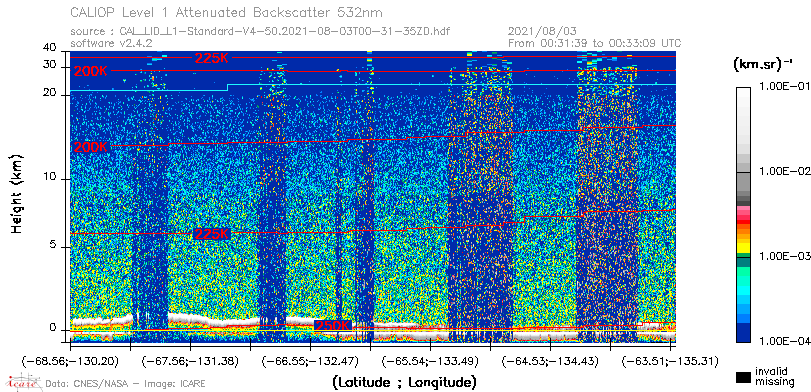Click the 'invalid missing' legend text

click(x=774, y=377)
